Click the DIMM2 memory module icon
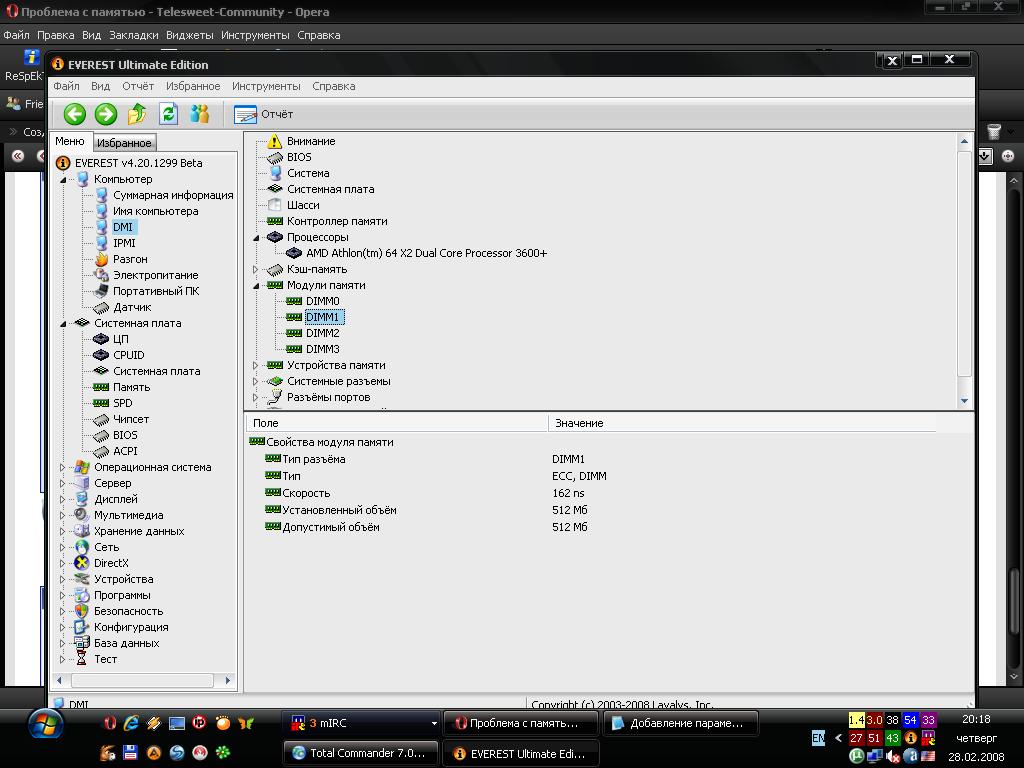 294,333
